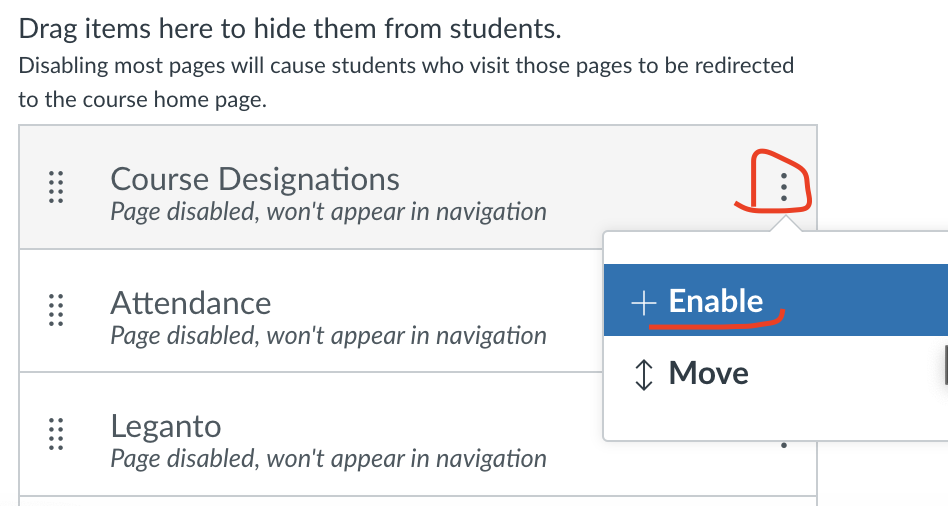Select the Attendance item title
The image size is (948, 506).
(x=190, y=303)
